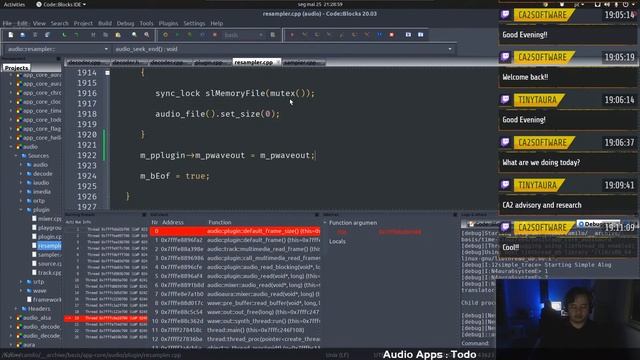Select mixer.cpp in the project tree

tap(47, 218)
